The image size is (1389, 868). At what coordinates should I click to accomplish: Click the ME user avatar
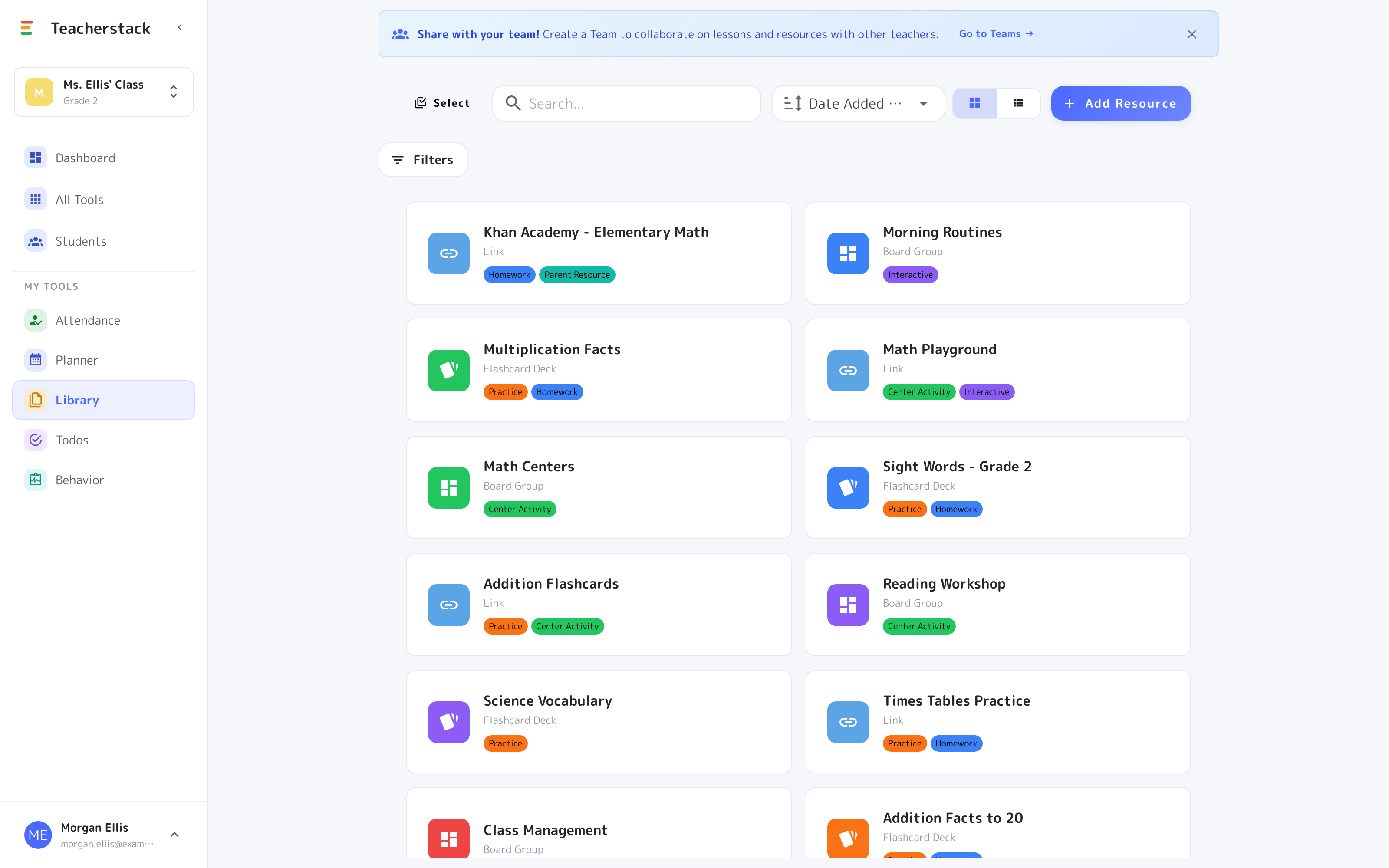38,835
